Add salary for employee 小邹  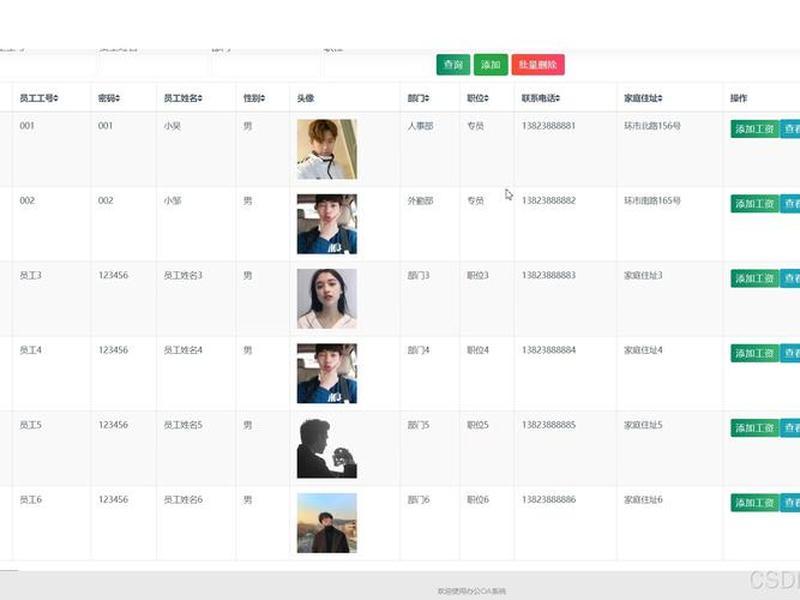[755, 204]
